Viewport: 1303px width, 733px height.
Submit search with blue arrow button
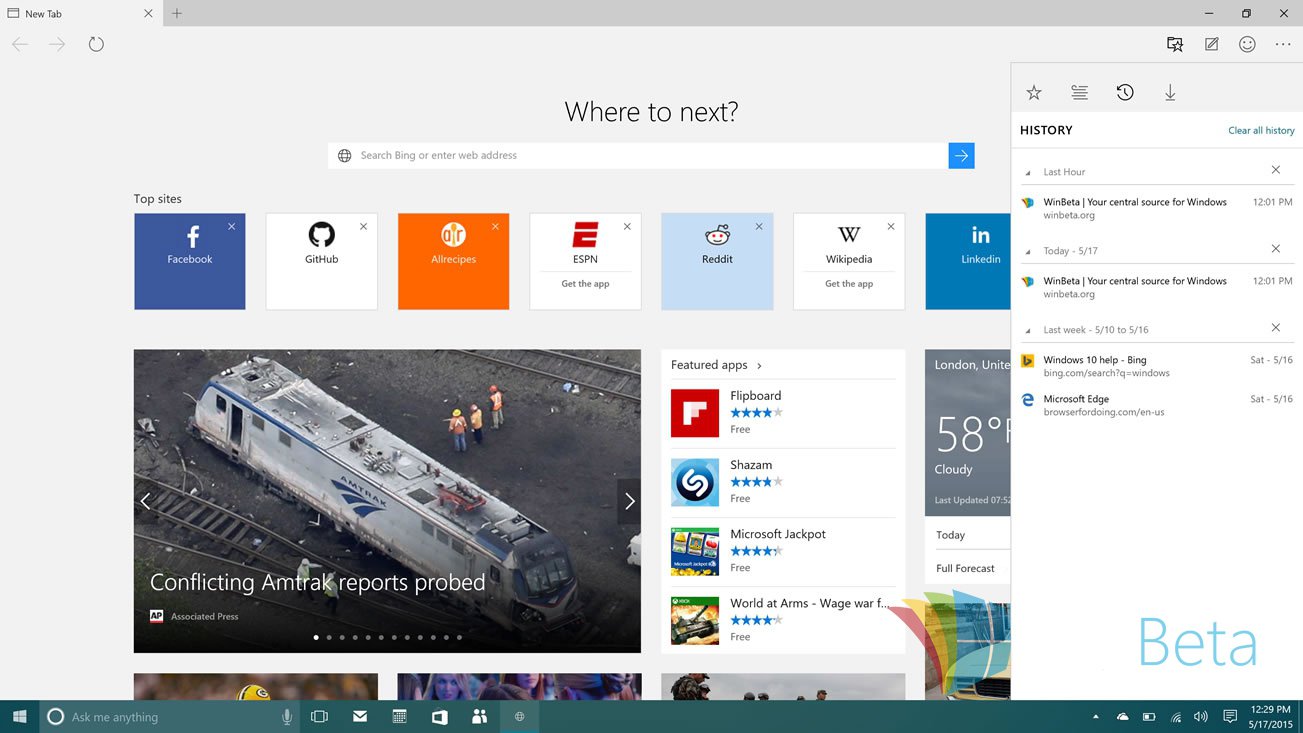(x=961, y=155)
